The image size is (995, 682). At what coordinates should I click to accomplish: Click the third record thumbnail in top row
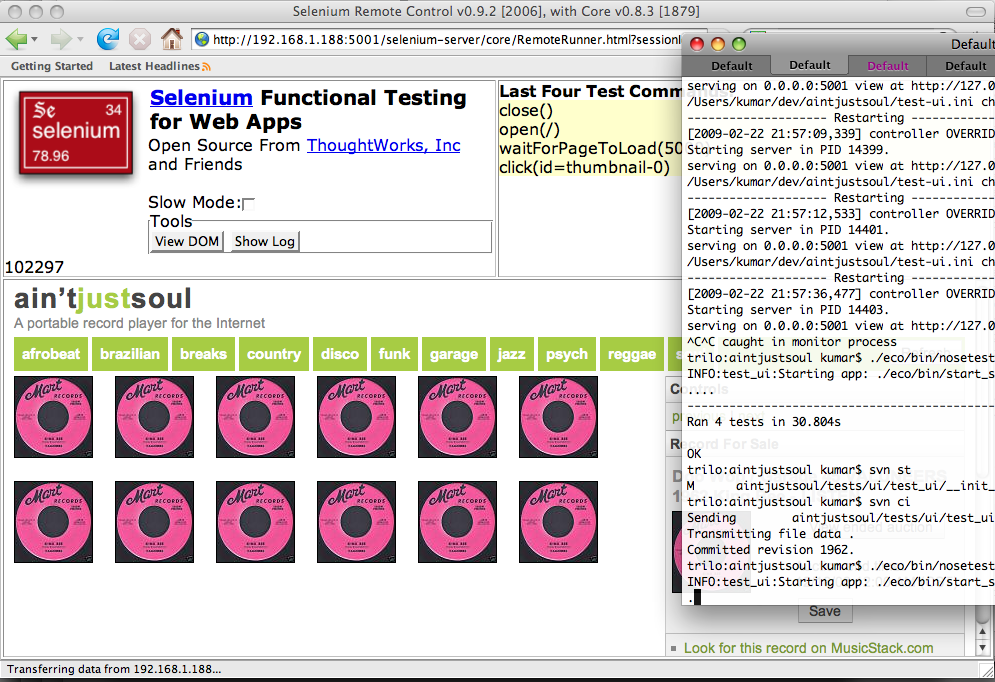(x=255, y=417)
